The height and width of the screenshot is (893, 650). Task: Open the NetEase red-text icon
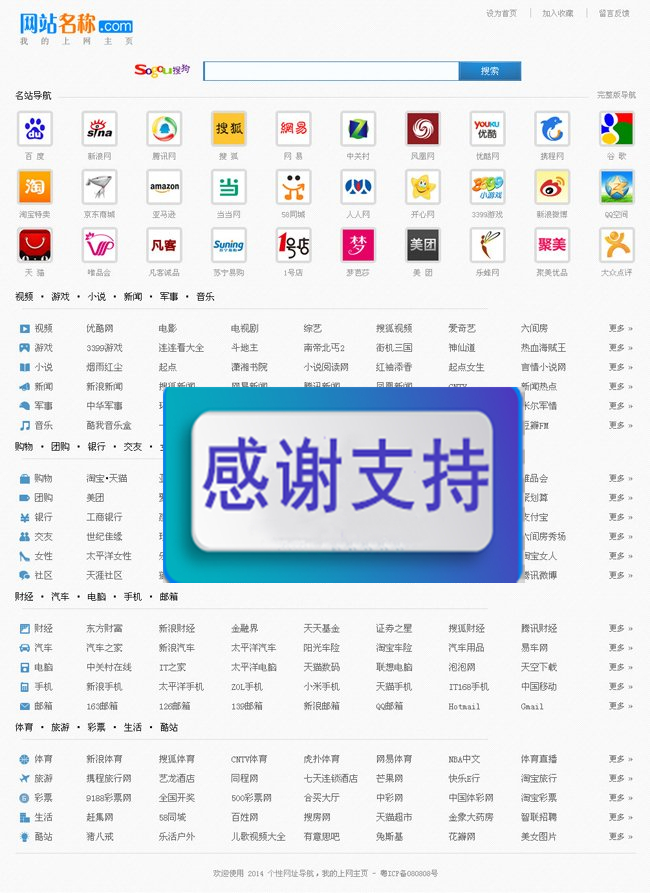[293, 129]
